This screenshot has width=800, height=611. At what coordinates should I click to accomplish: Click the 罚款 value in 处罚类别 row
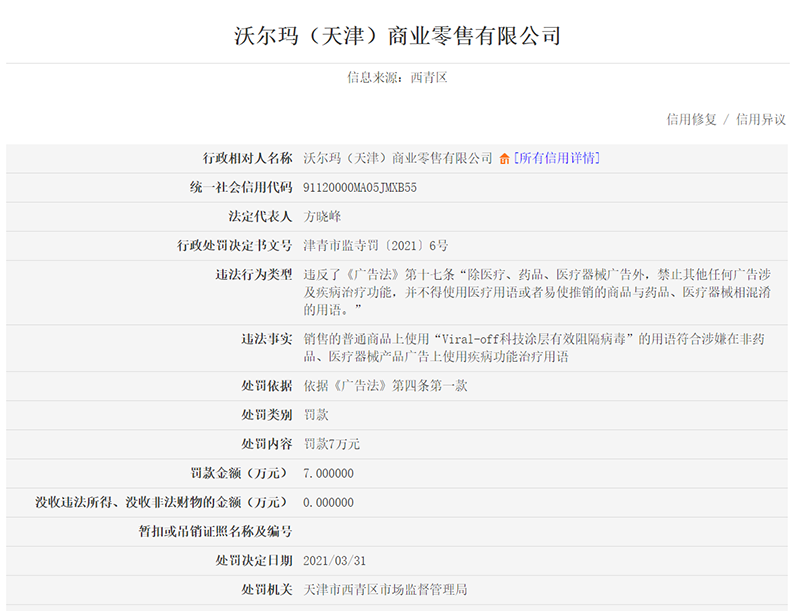[x=316, y=415]
